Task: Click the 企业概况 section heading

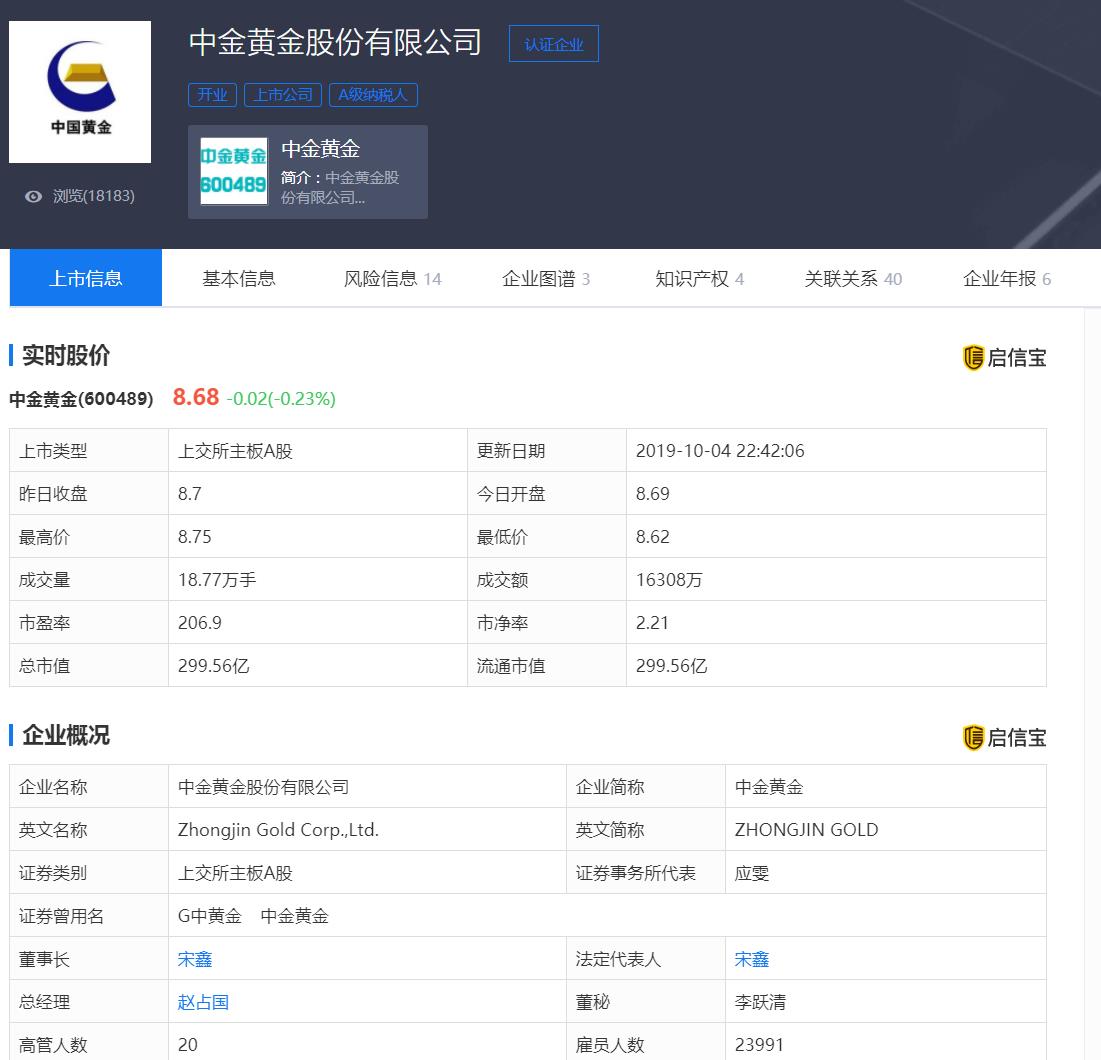Action: pos(66,735)
